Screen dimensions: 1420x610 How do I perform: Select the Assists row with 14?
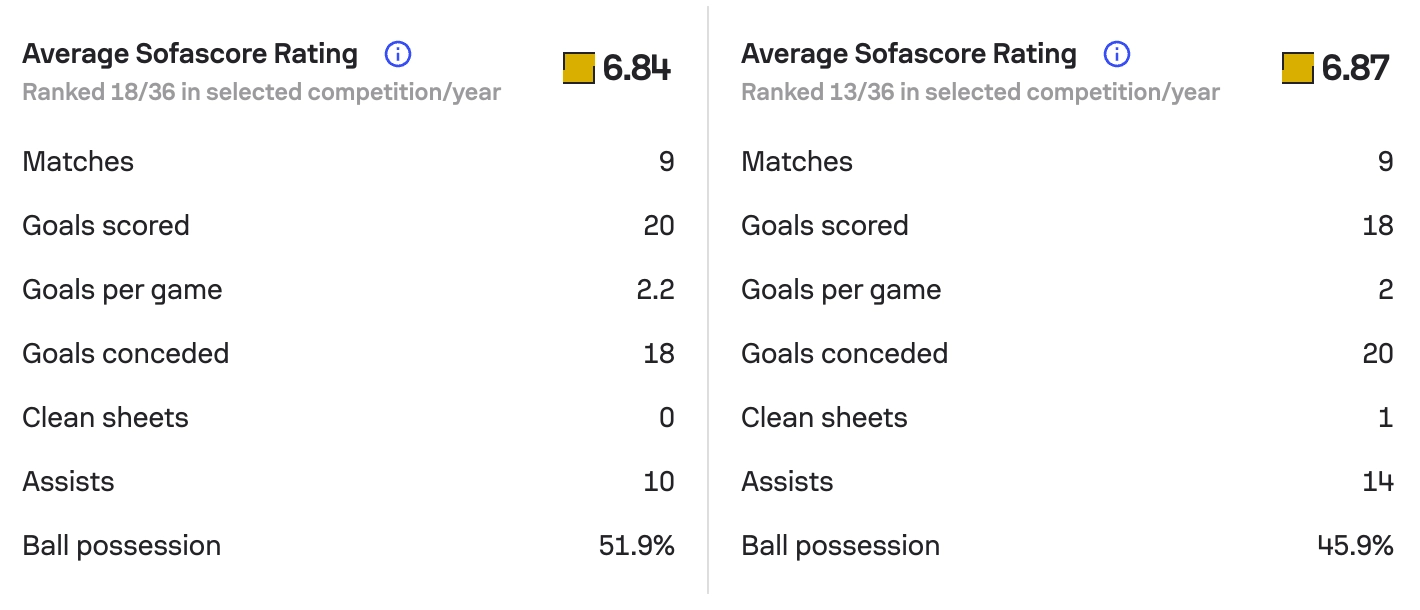pyautogui.click(x=1066, y=482)
